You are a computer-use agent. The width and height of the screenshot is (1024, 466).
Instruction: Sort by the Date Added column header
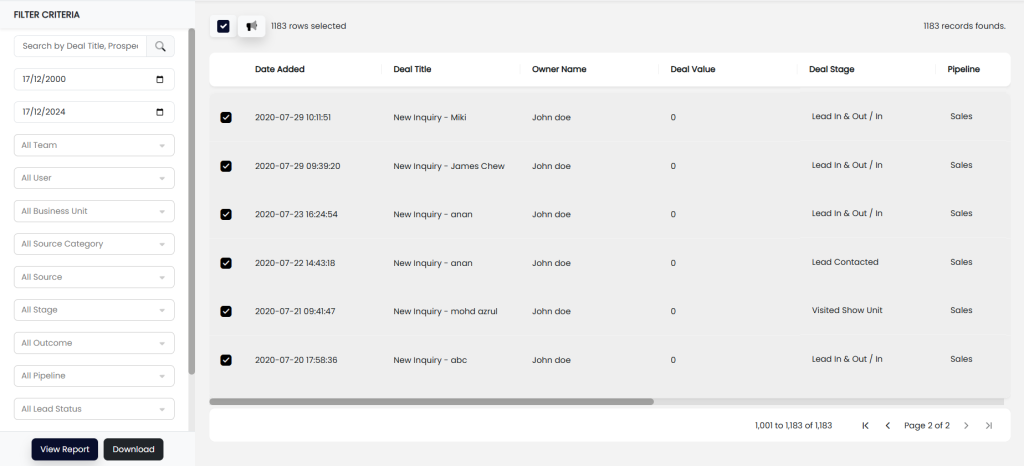(280, 69)
